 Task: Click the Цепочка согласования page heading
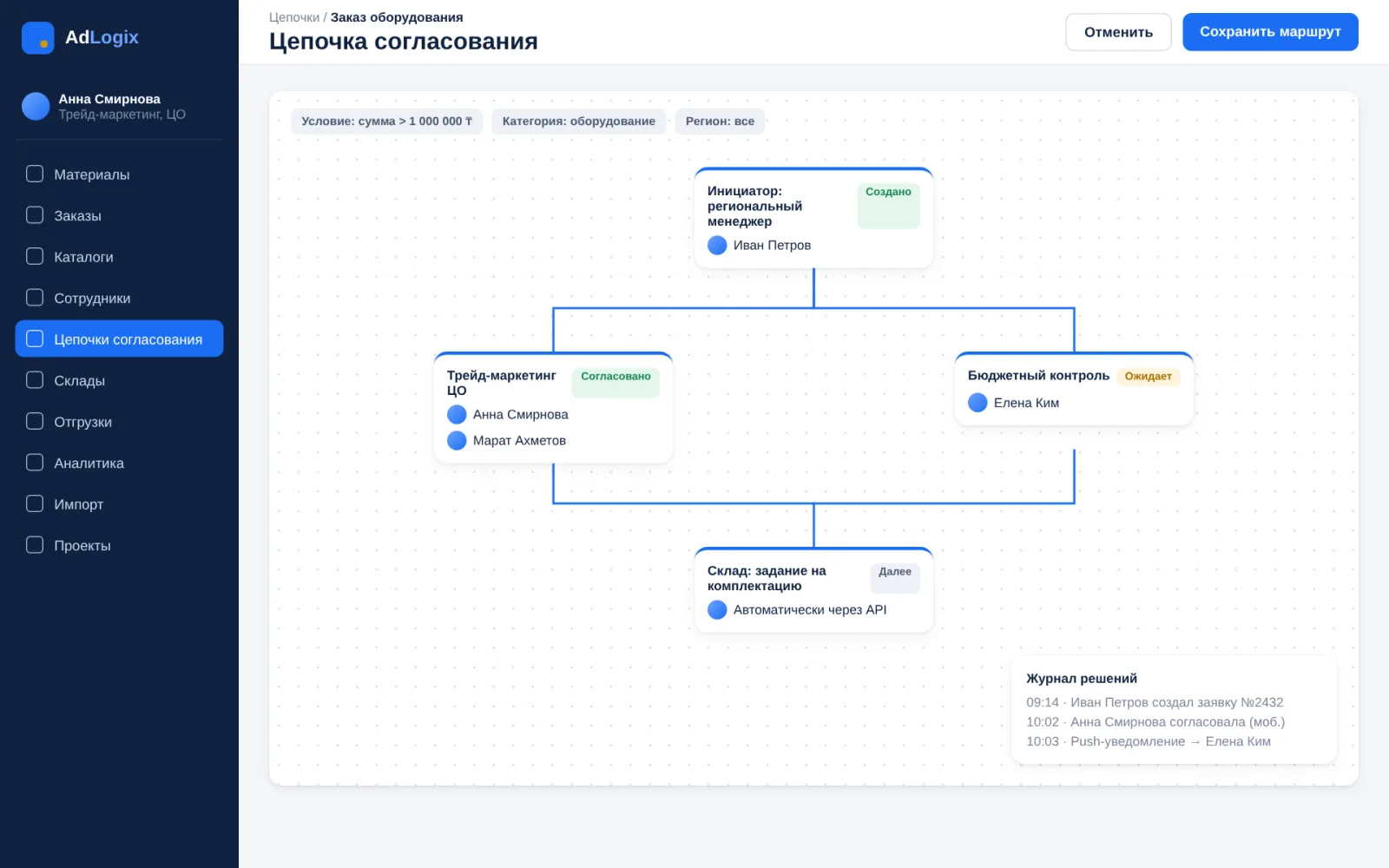404,42
